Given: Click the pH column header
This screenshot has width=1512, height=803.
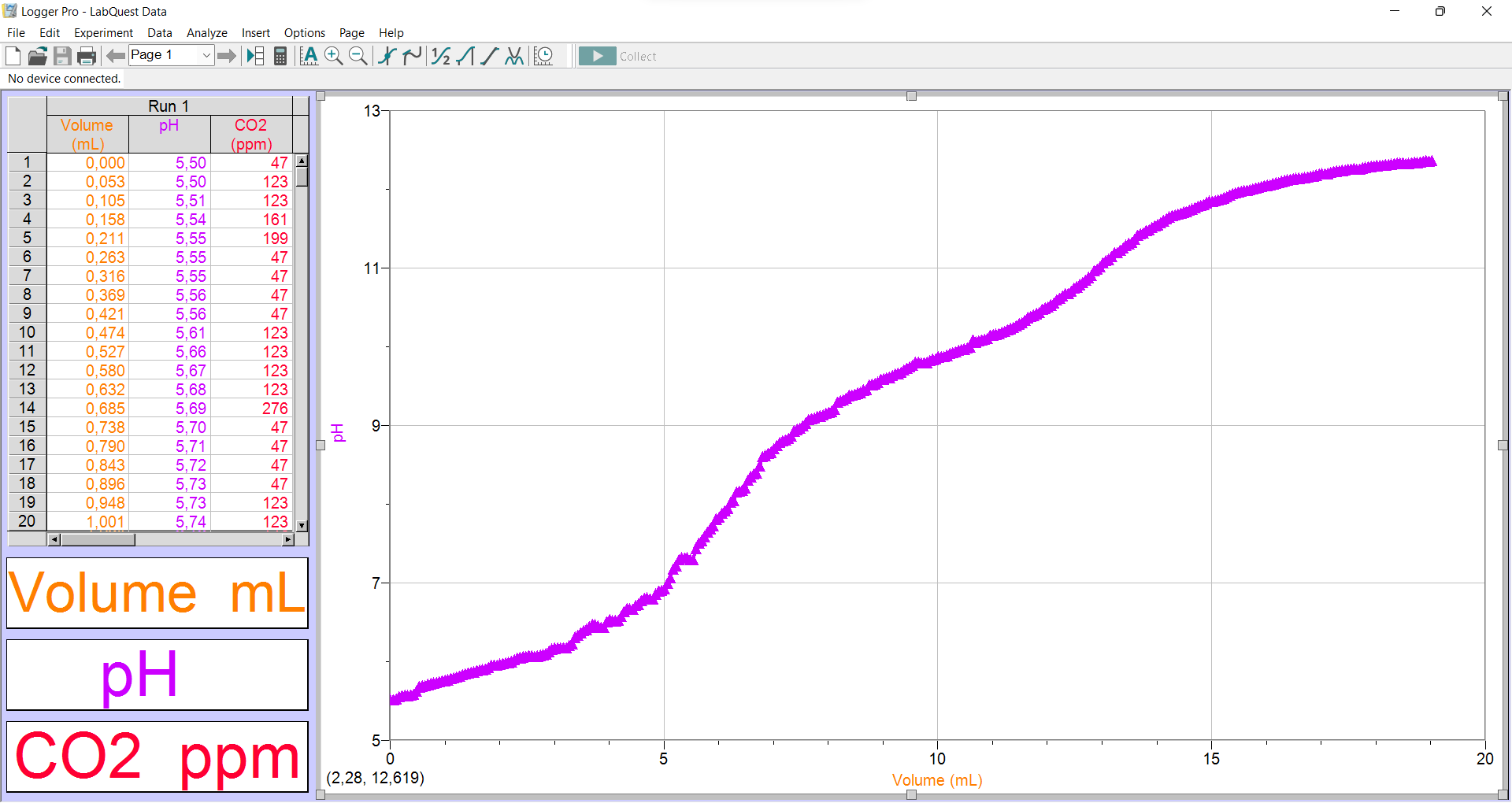Looking at the screenshot, I should point(169,126).
